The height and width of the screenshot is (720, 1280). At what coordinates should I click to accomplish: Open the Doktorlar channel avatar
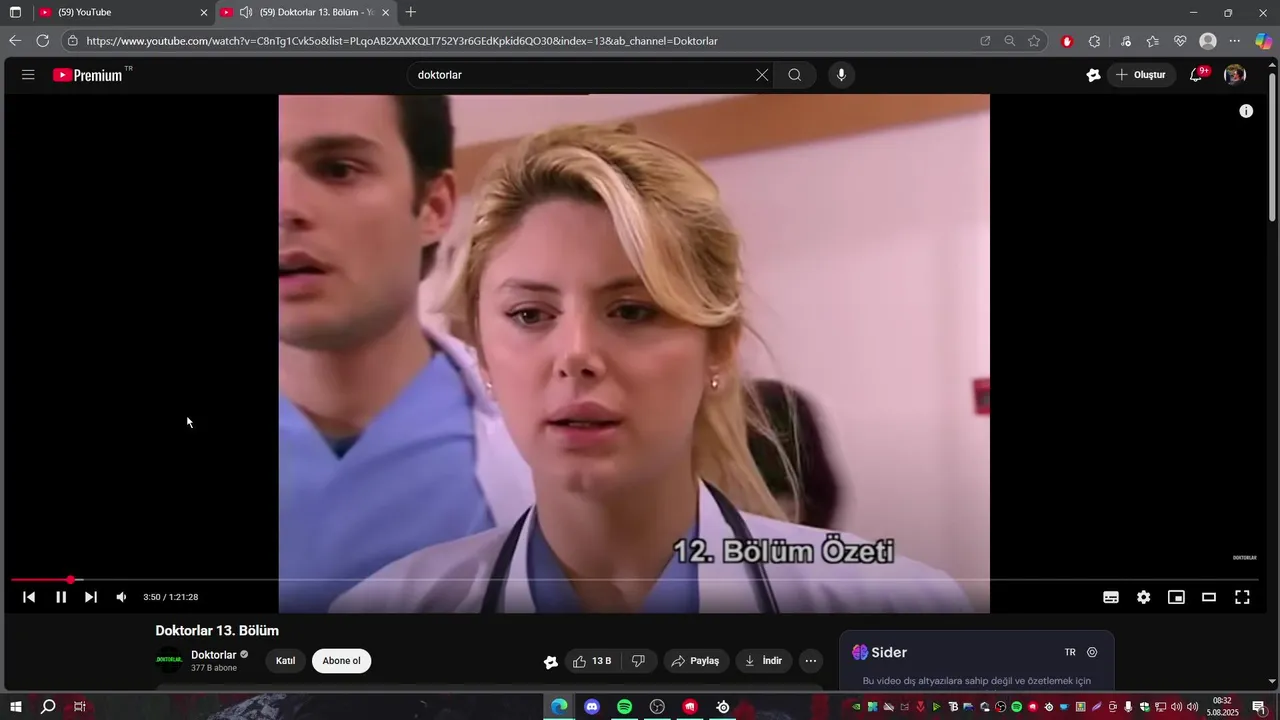[169, 660]
